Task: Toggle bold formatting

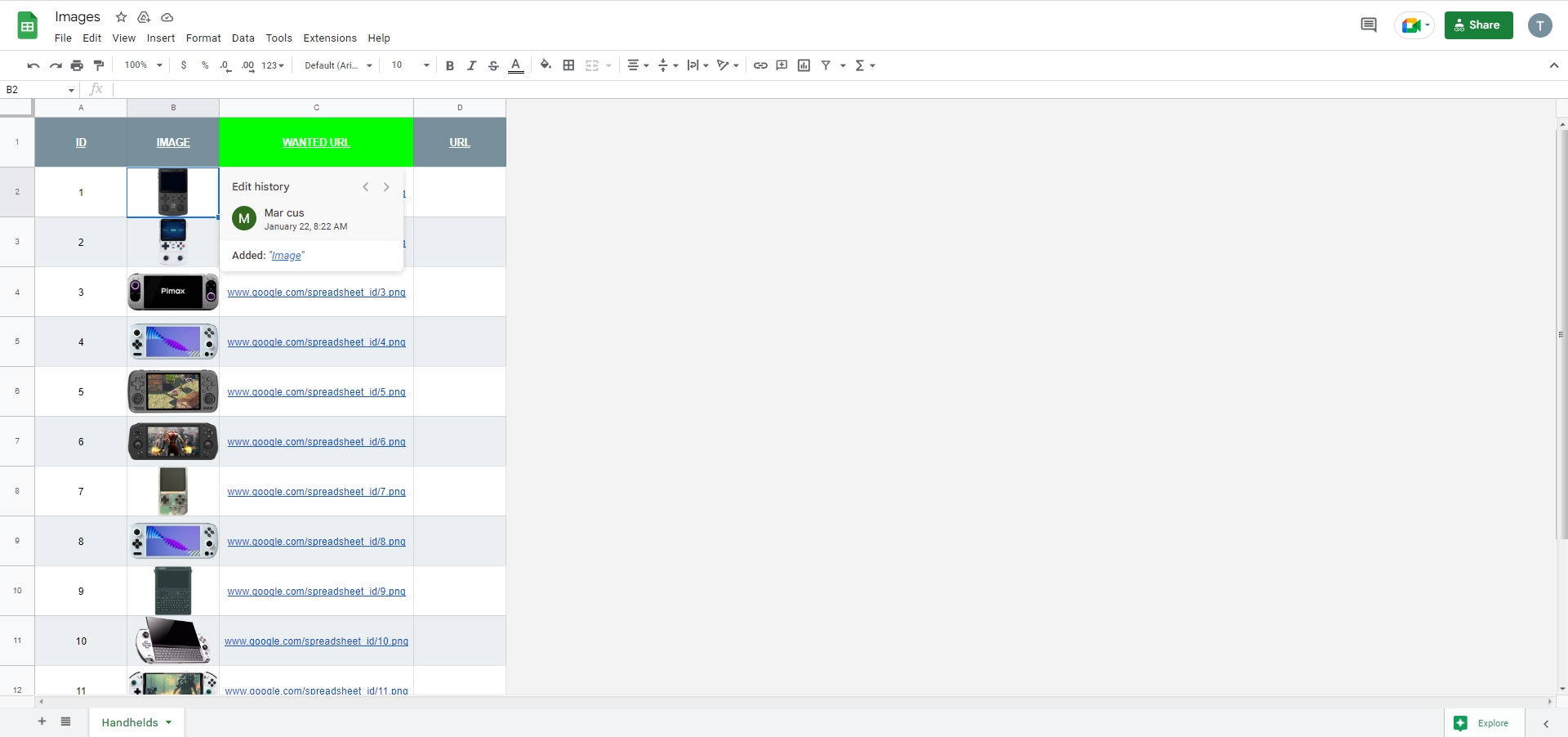Action: tap(449, 65)
